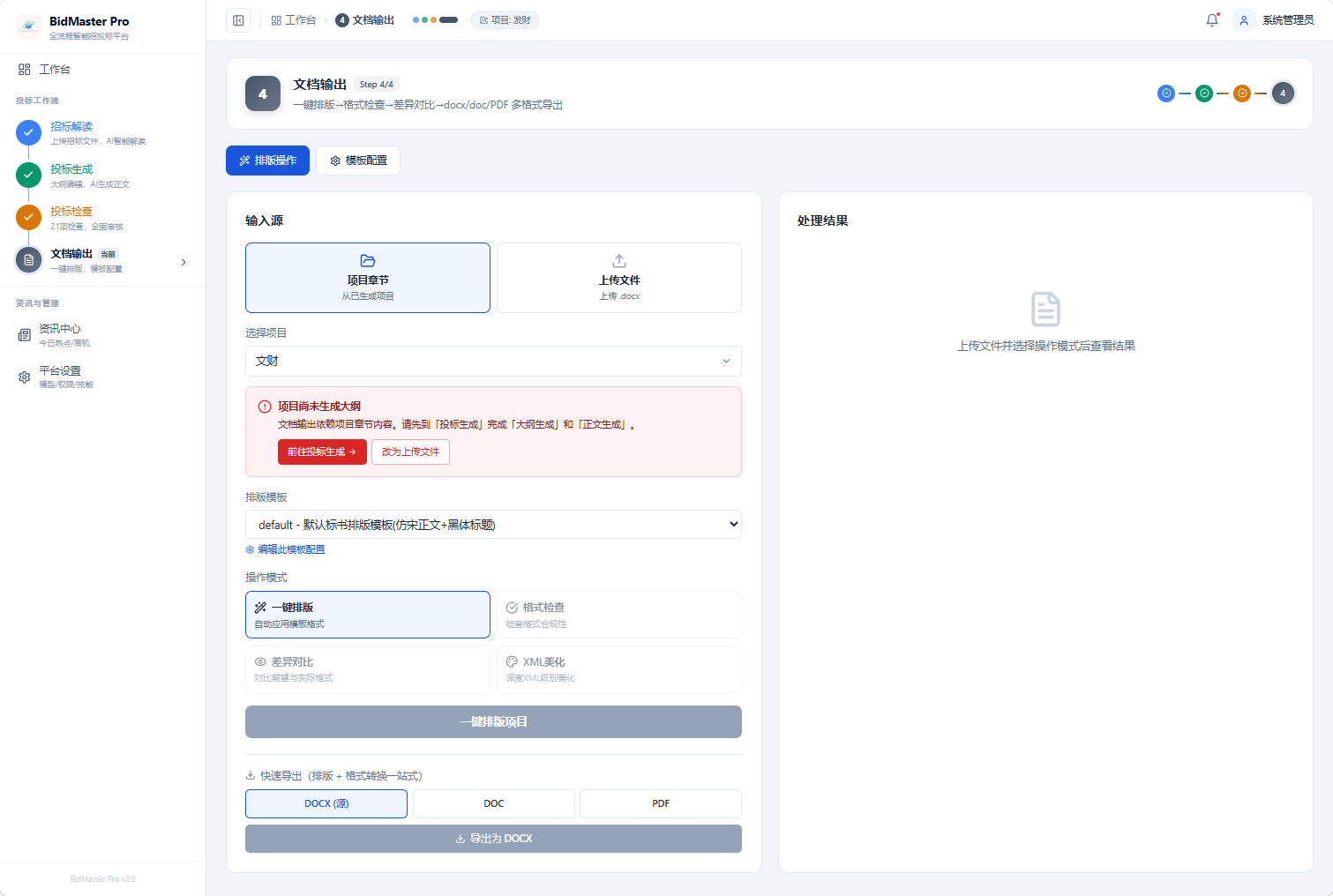Click the red warning icon in the alert

pyautogui.click(x=265, y=407)
